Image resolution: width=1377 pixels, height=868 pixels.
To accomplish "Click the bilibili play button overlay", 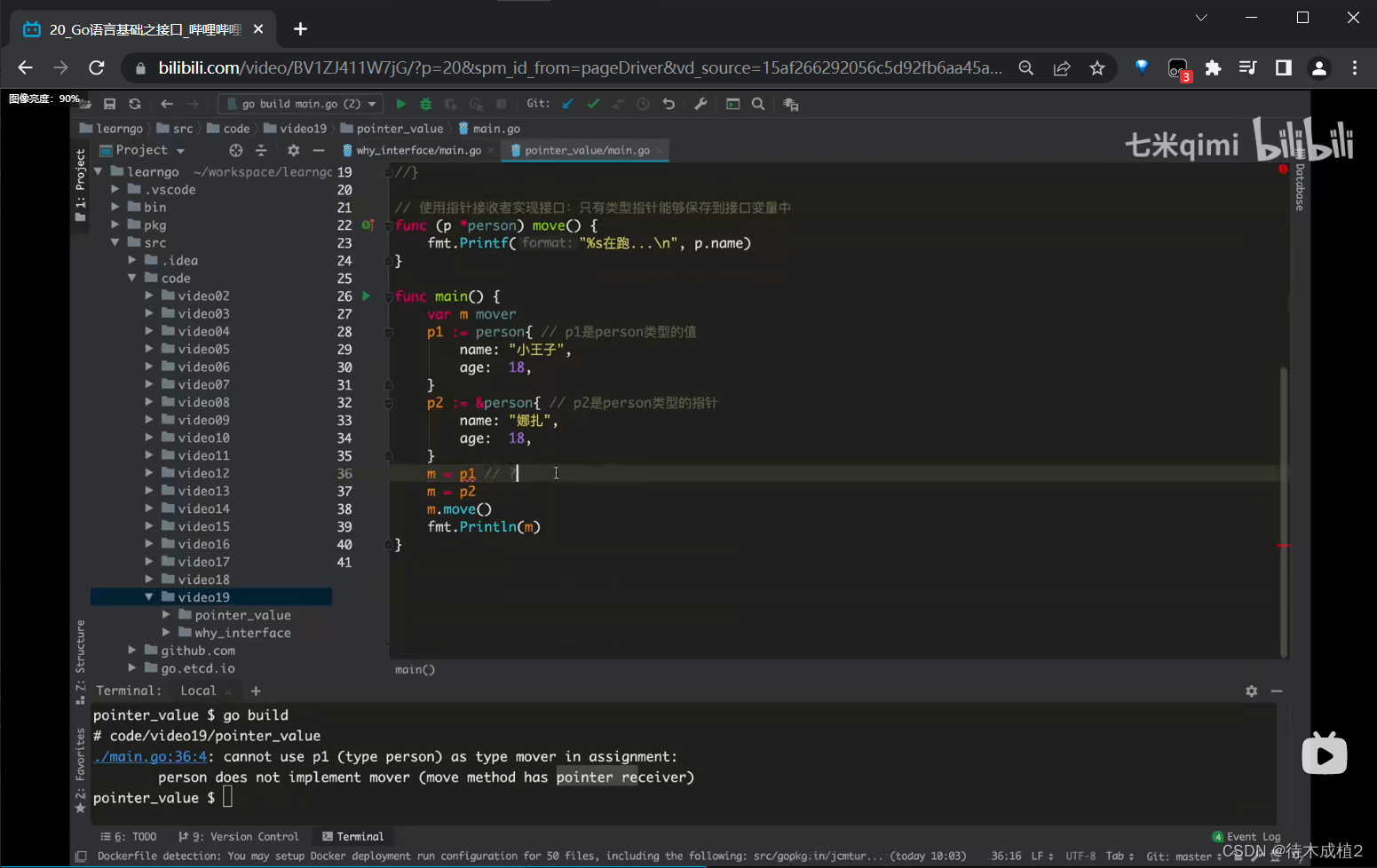I will 1325,754.
